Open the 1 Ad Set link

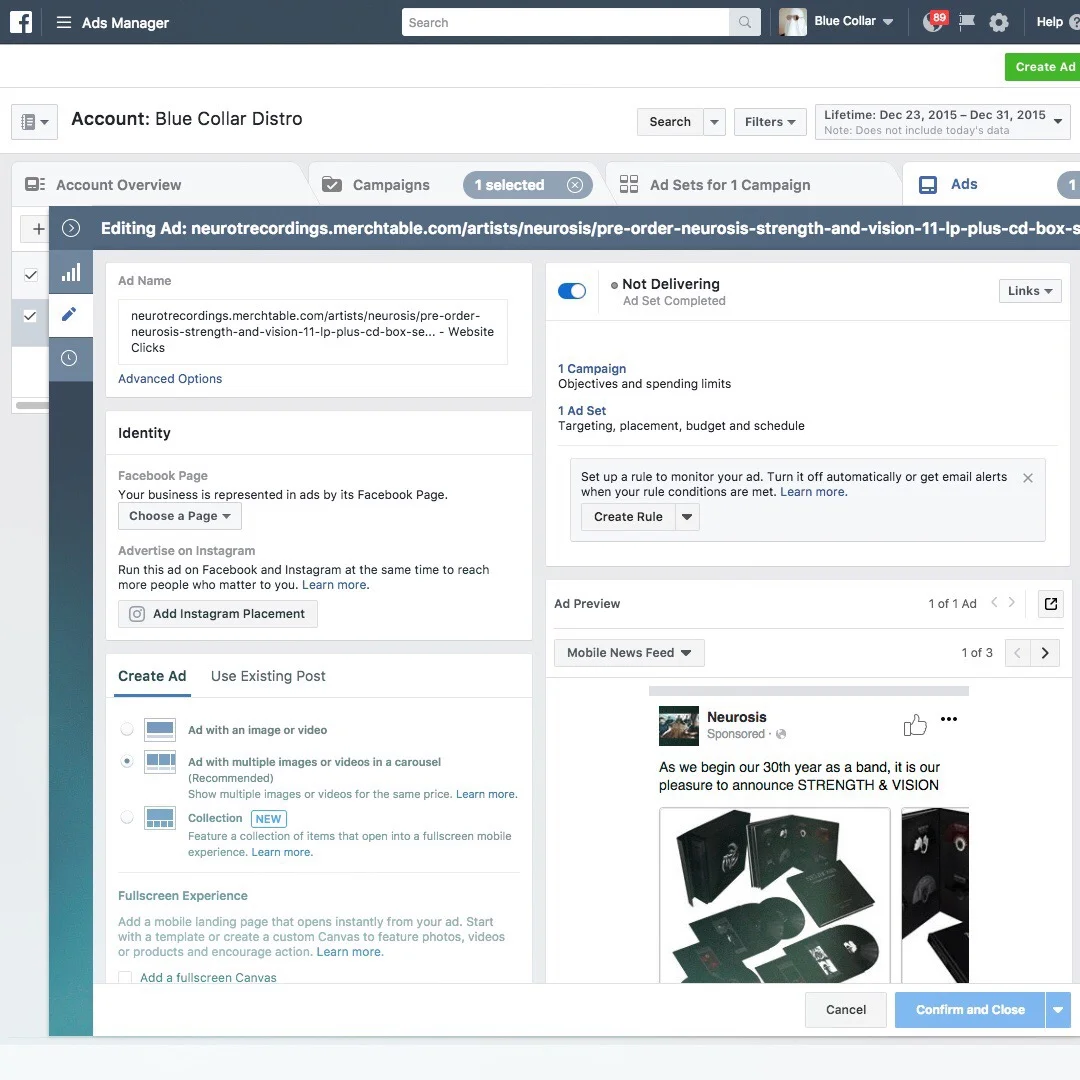click(x=582, y=411)
